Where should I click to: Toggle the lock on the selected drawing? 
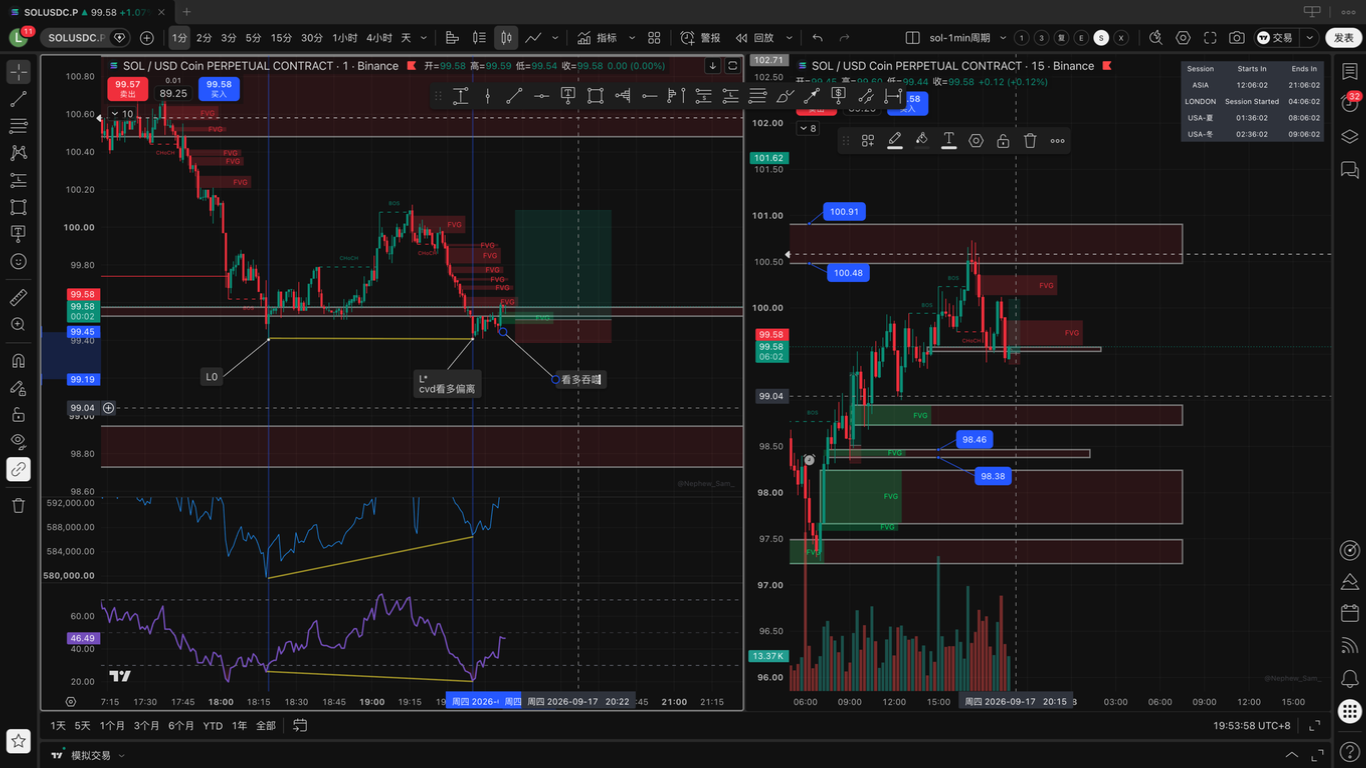pos(1003,141)
